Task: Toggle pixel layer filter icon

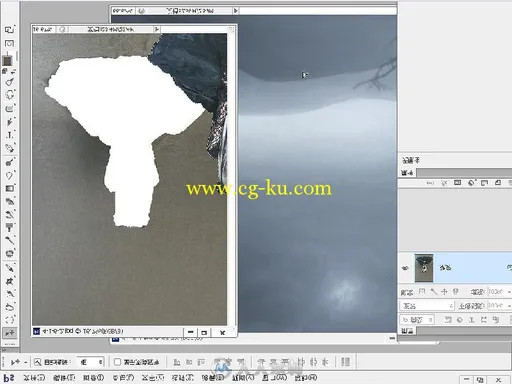Action: pos(448,320)
